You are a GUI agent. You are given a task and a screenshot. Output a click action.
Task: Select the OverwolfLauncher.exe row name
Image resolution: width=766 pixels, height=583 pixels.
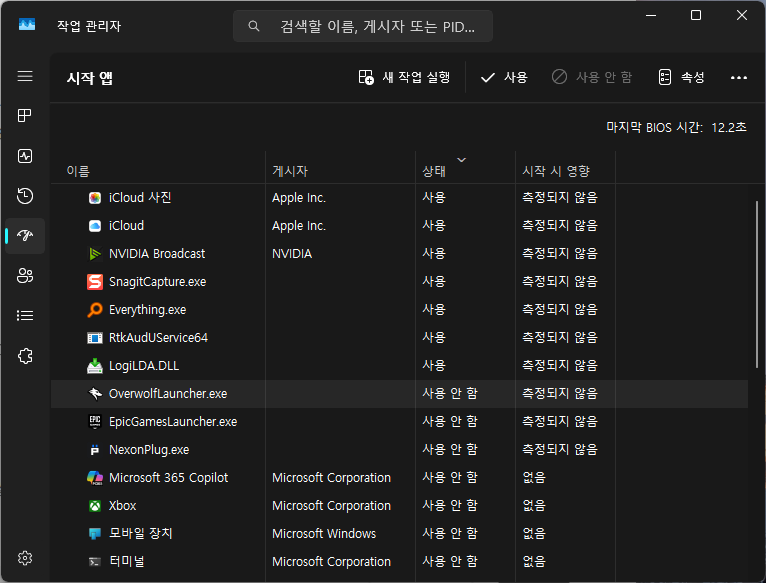click(168, 394)
